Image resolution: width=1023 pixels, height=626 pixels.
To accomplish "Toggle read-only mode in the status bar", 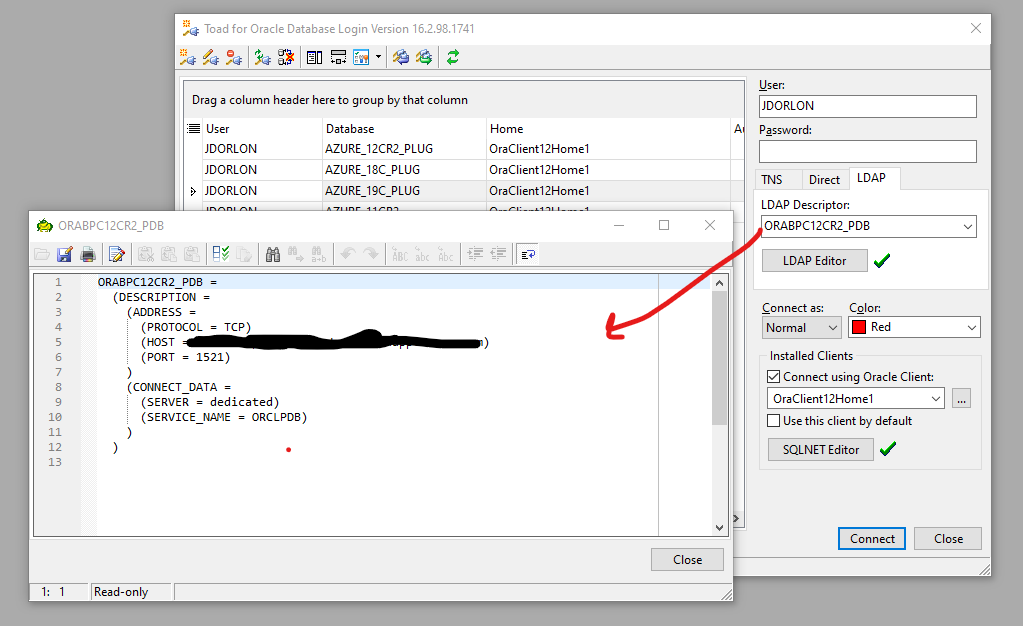I will click(121, 591).
